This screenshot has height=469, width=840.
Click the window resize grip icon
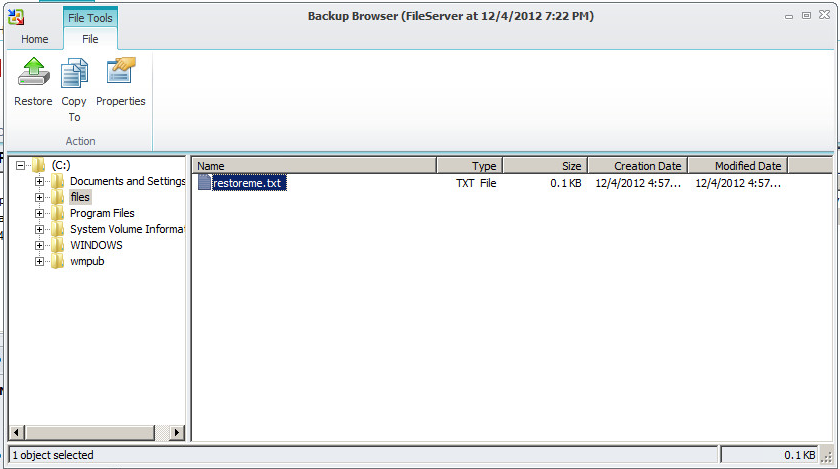coord(827,456)
